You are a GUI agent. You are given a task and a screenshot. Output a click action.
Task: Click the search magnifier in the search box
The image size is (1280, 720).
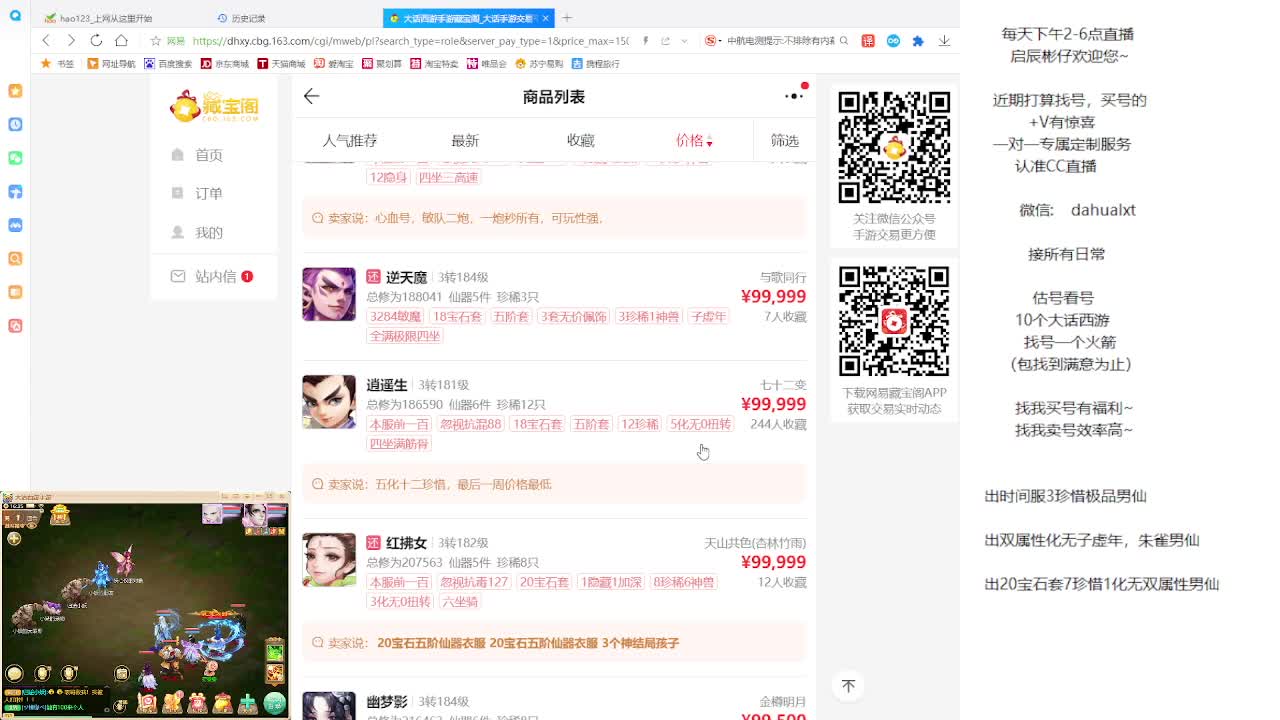(844, 41)
